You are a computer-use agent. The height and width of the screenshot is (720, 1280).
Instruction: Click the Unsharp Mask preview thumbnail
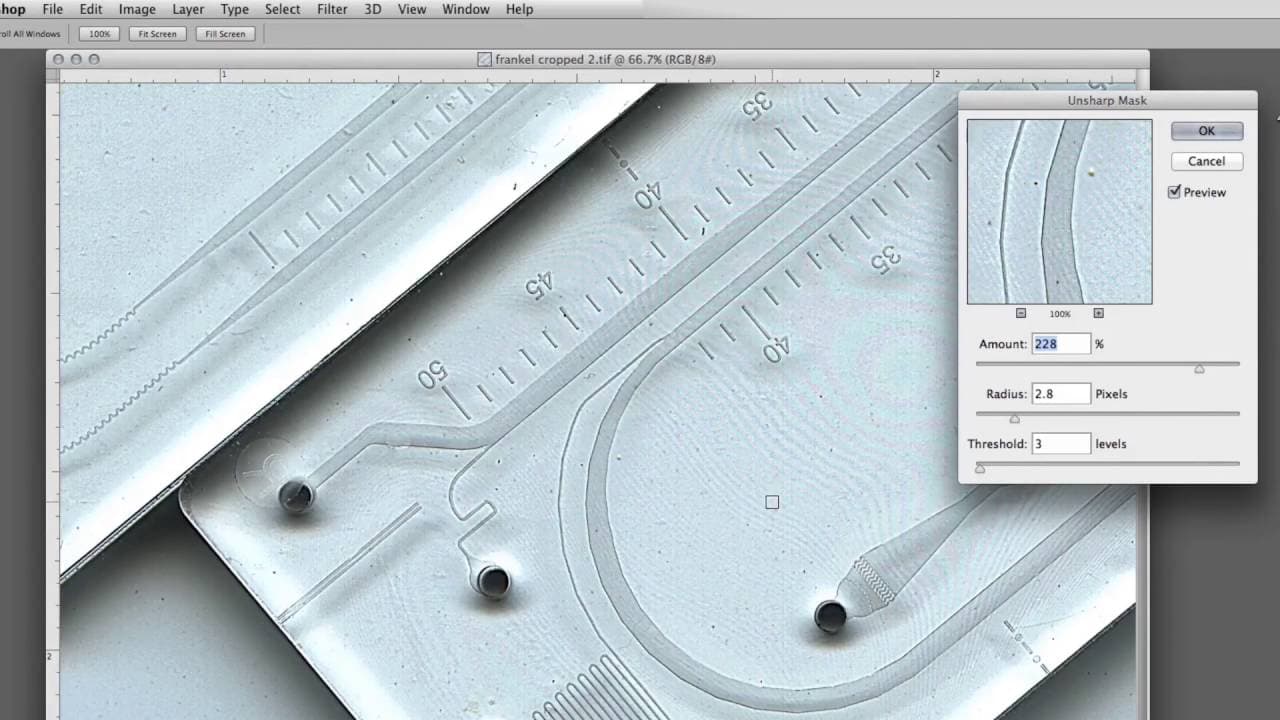(1059, 212)
